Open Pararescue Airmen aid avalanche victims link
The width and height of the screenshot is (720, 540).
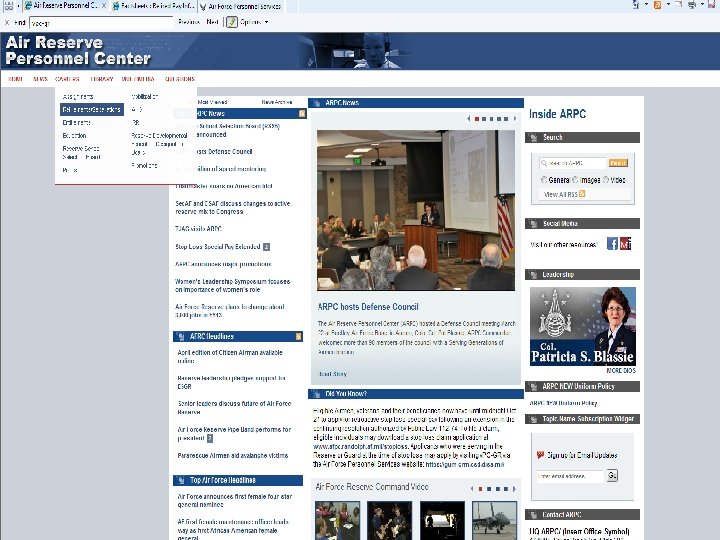click(x=233, y=456)
